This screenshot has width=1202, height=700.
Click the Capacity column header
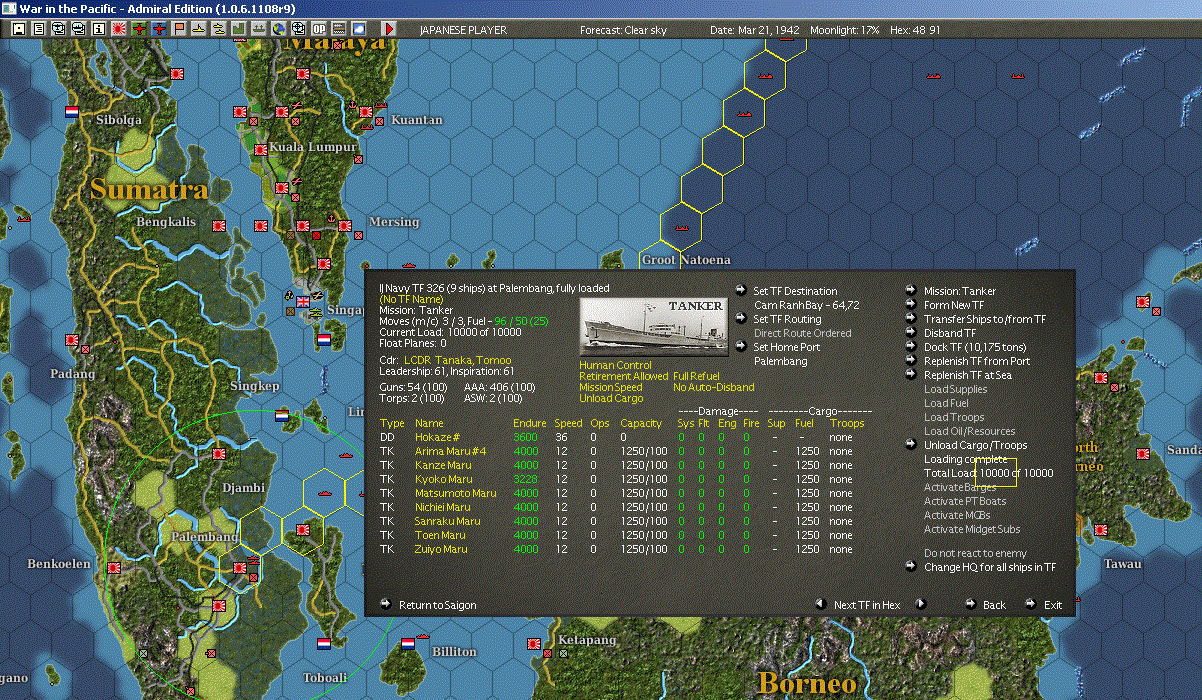pos(641,423)
